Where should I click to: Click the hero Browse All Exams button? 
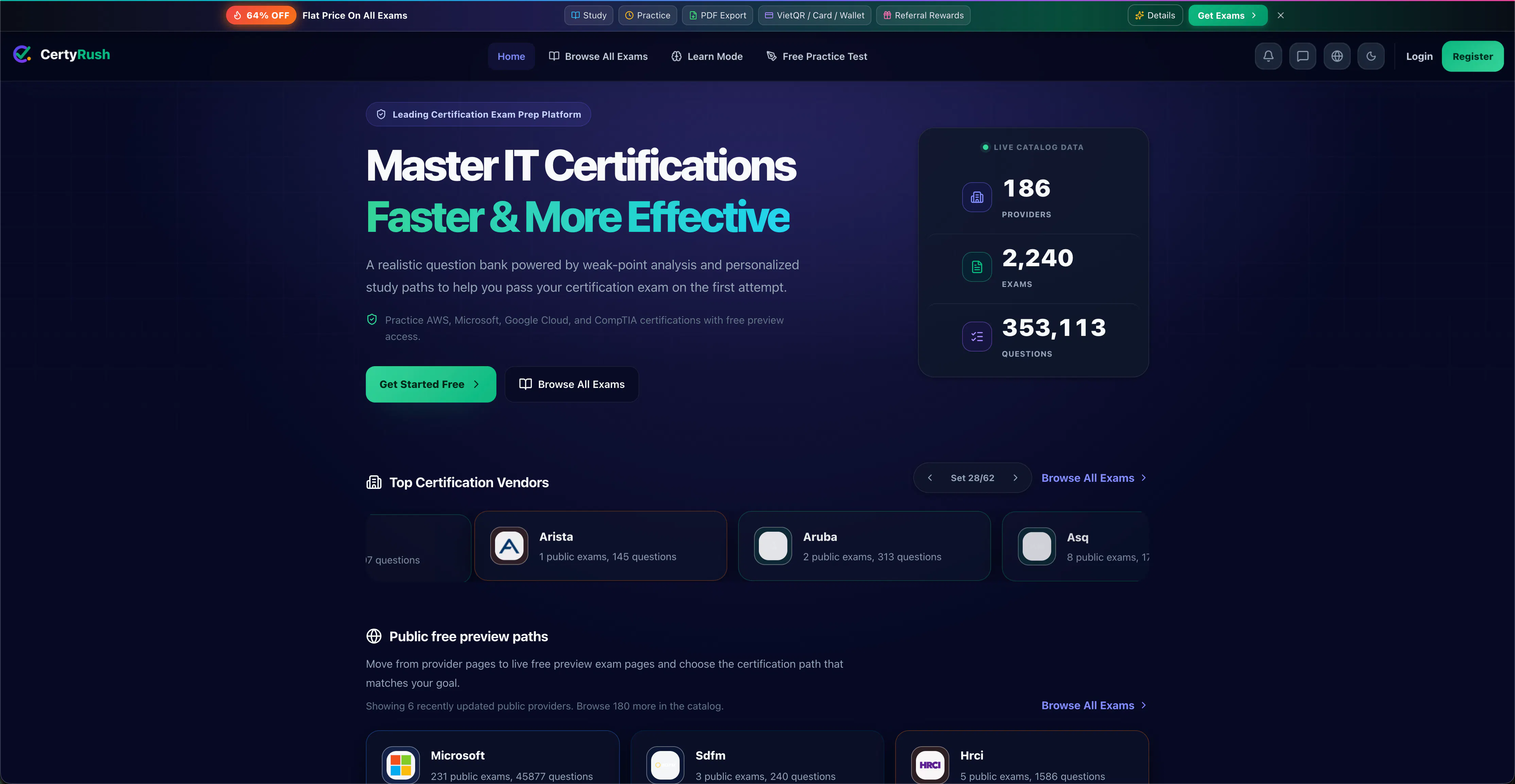click(x=572, y=384)
